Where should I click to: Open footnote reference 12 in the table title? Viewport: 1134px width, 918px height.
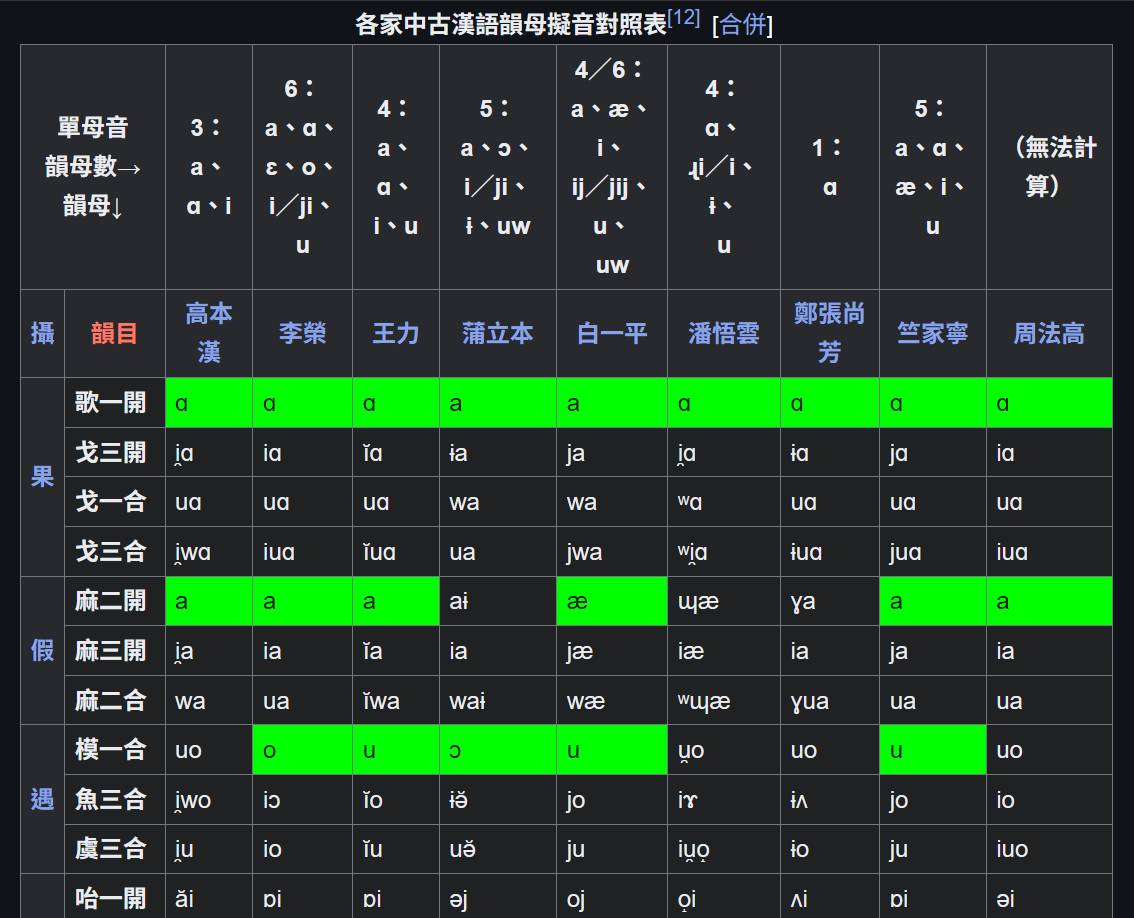[x=683, y=18]
